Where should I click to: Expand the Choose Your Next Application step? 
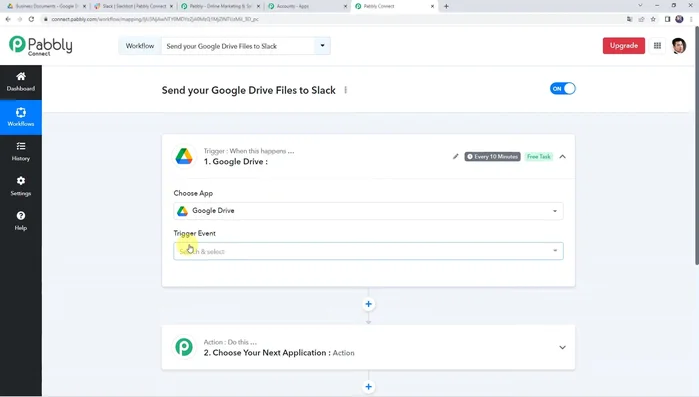[563, 348]
